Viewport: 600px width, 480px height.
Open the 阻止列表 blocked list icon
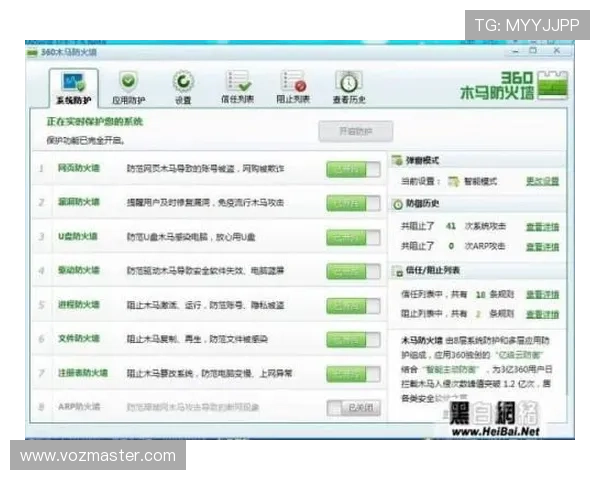point(293,81)
